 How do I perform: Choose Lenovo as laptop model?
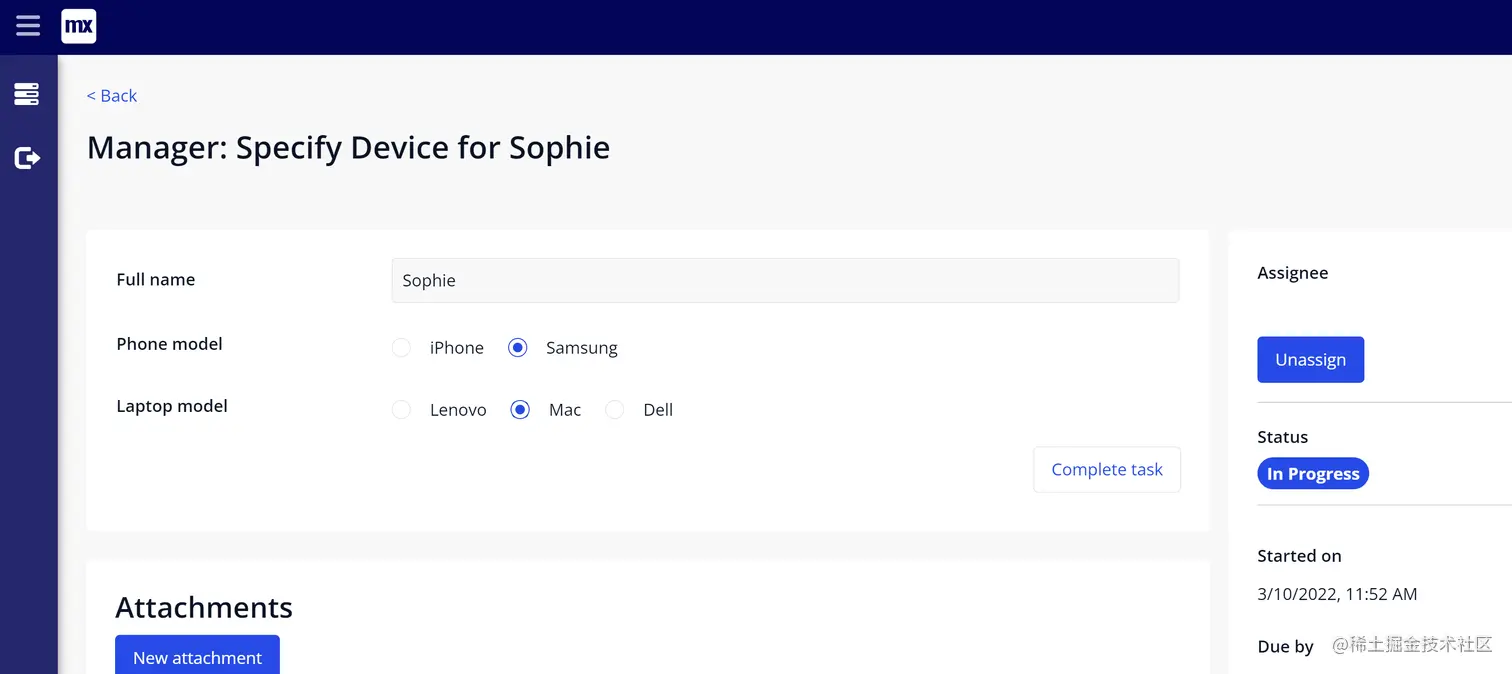[402, 410]
